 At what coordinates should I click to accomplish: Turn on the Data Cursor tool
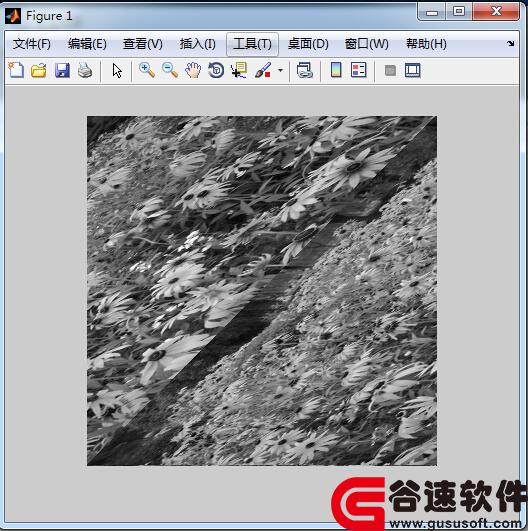point(239,70)
